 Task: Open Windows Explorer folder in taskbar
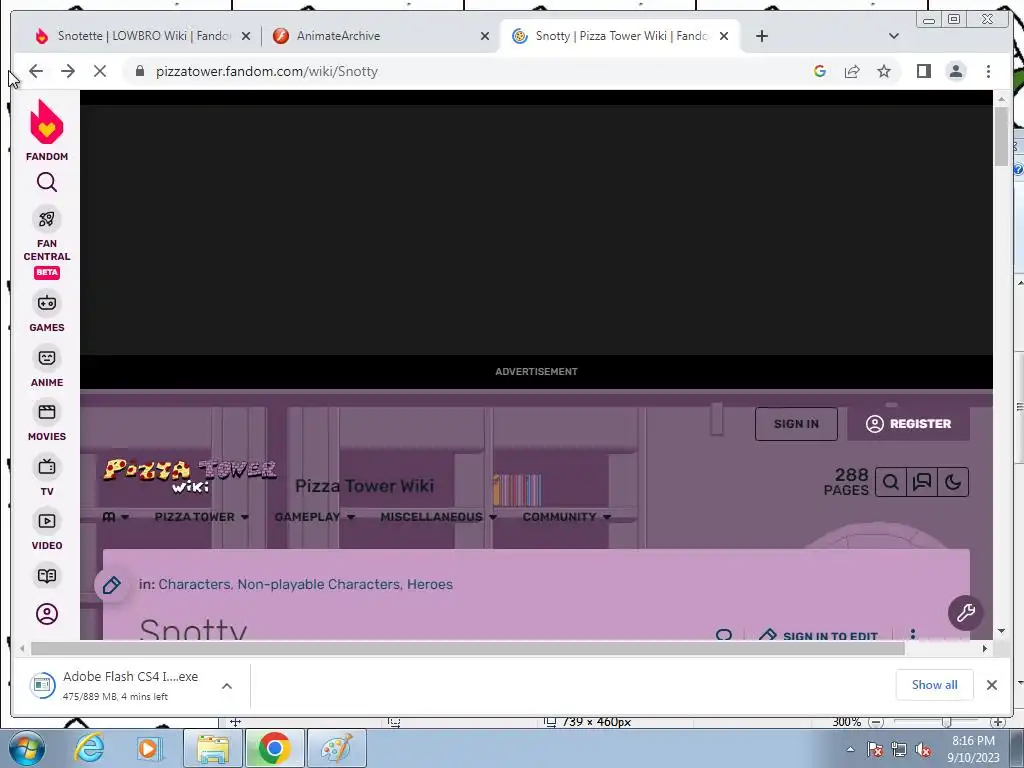coord(213,748)
